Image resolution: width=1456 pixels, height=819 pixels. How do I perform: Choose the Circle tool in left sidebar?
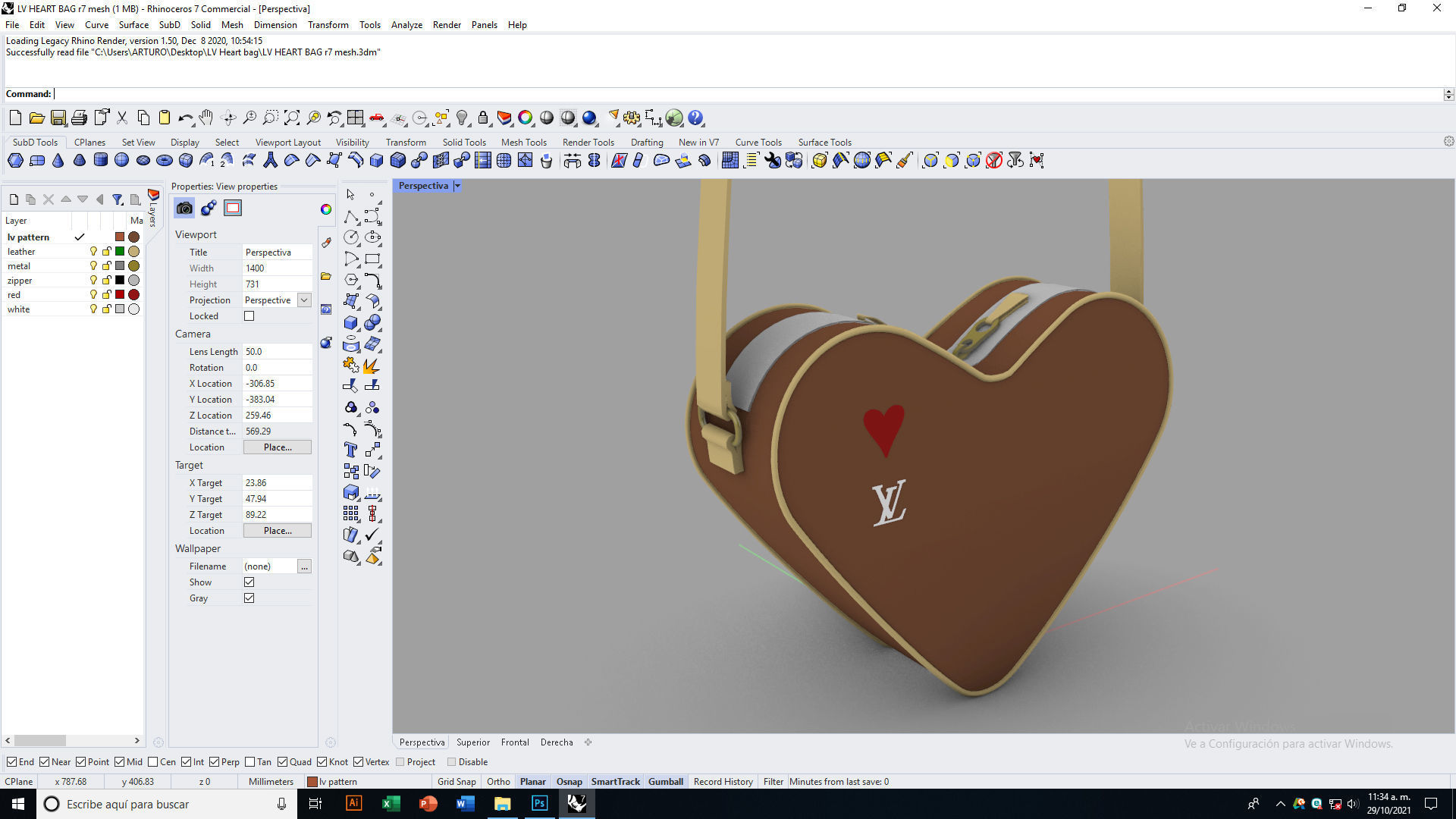350,237
